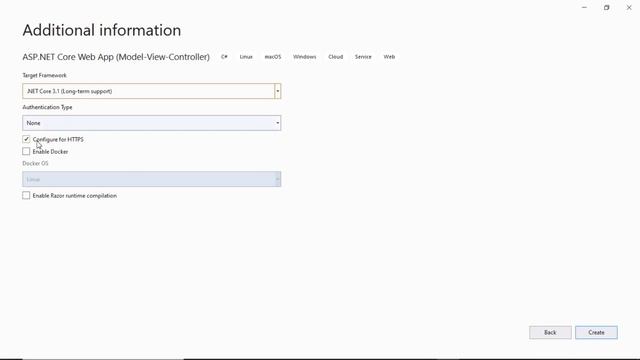Viewport: 640px width, 360px height.
Task: Click the macOS tag label
Action: (273, 57)
